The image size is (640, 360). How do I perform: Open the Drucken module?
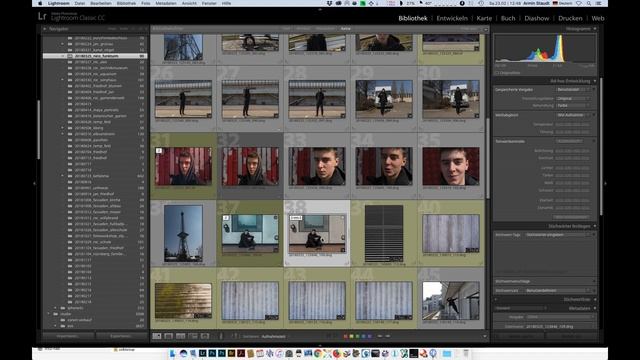pyautogui.click(x=570, y=18)
